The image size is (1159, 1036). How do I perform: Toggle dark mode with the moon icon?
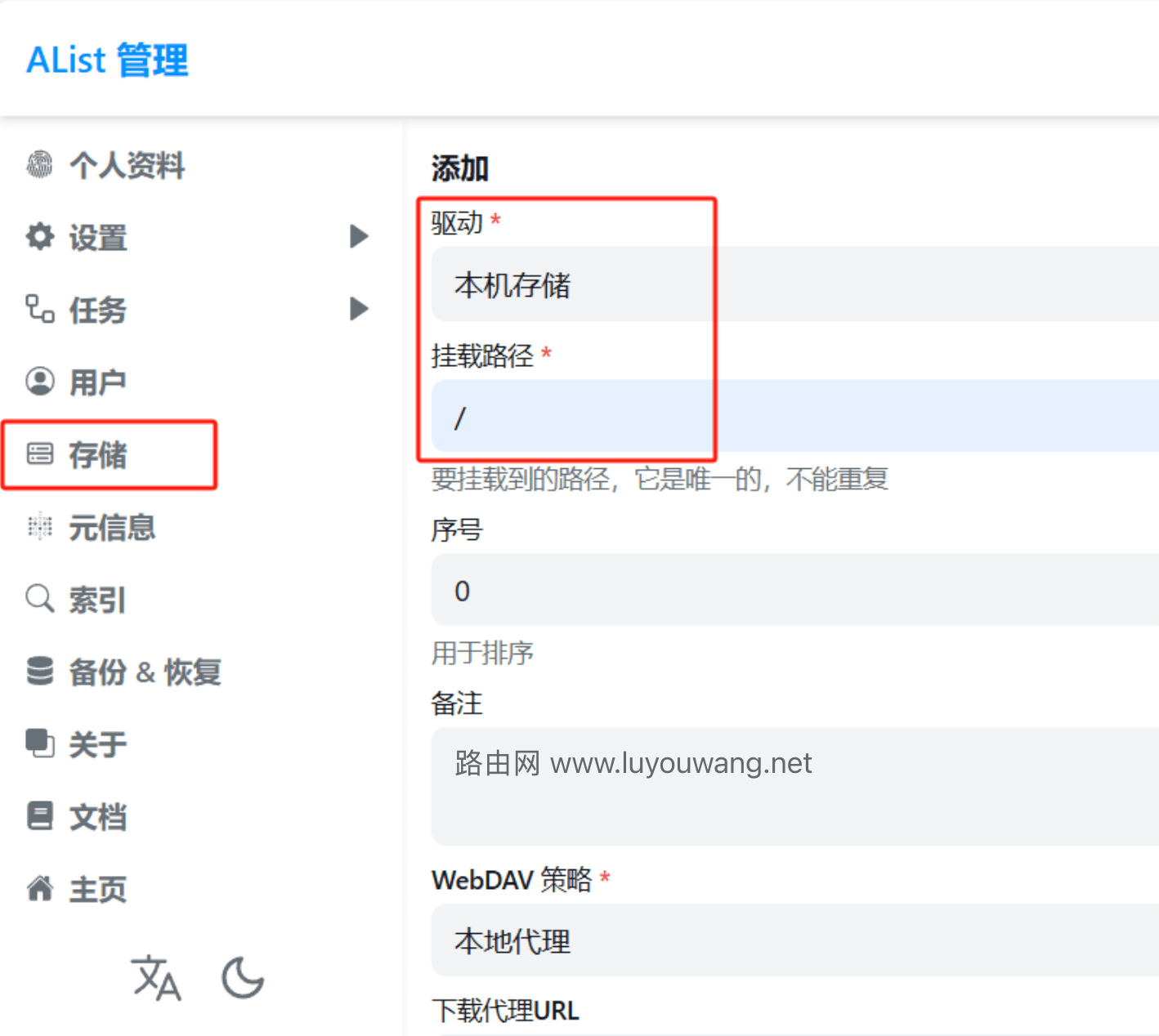tap(242, 977)
